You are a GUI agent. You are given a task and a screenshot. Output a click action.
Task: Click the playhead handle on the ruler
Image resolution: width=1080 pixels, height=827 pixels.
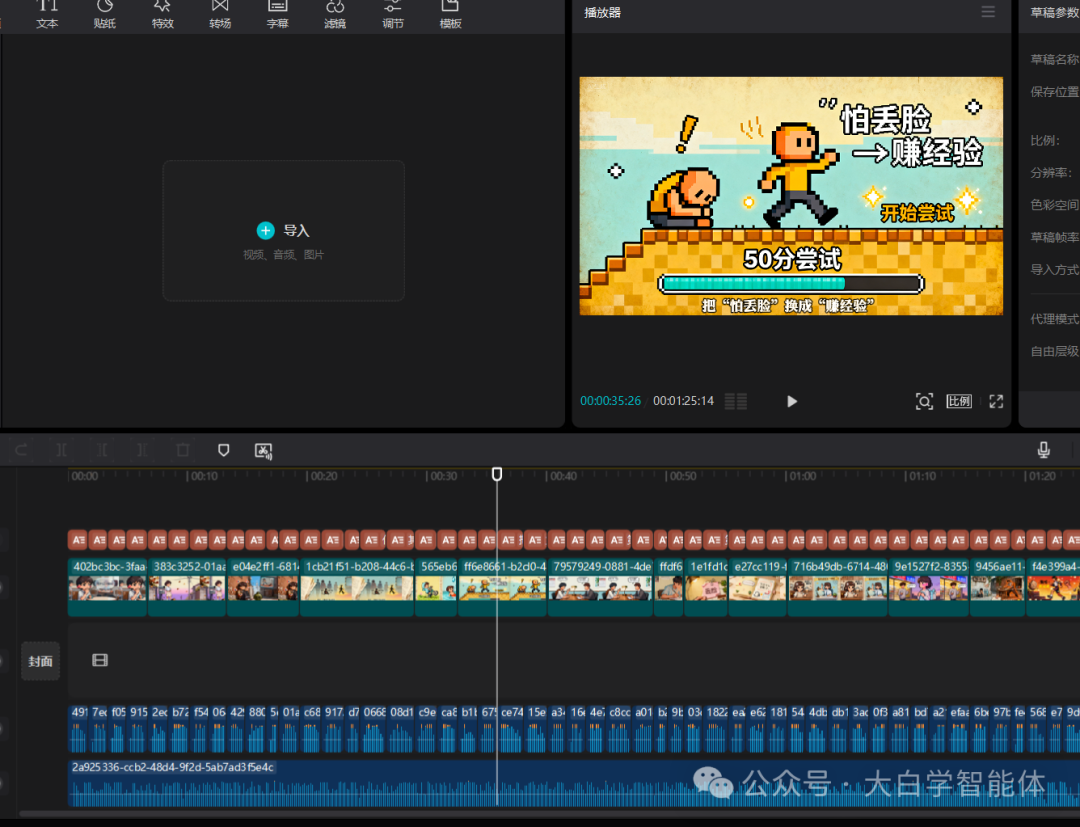497,474
